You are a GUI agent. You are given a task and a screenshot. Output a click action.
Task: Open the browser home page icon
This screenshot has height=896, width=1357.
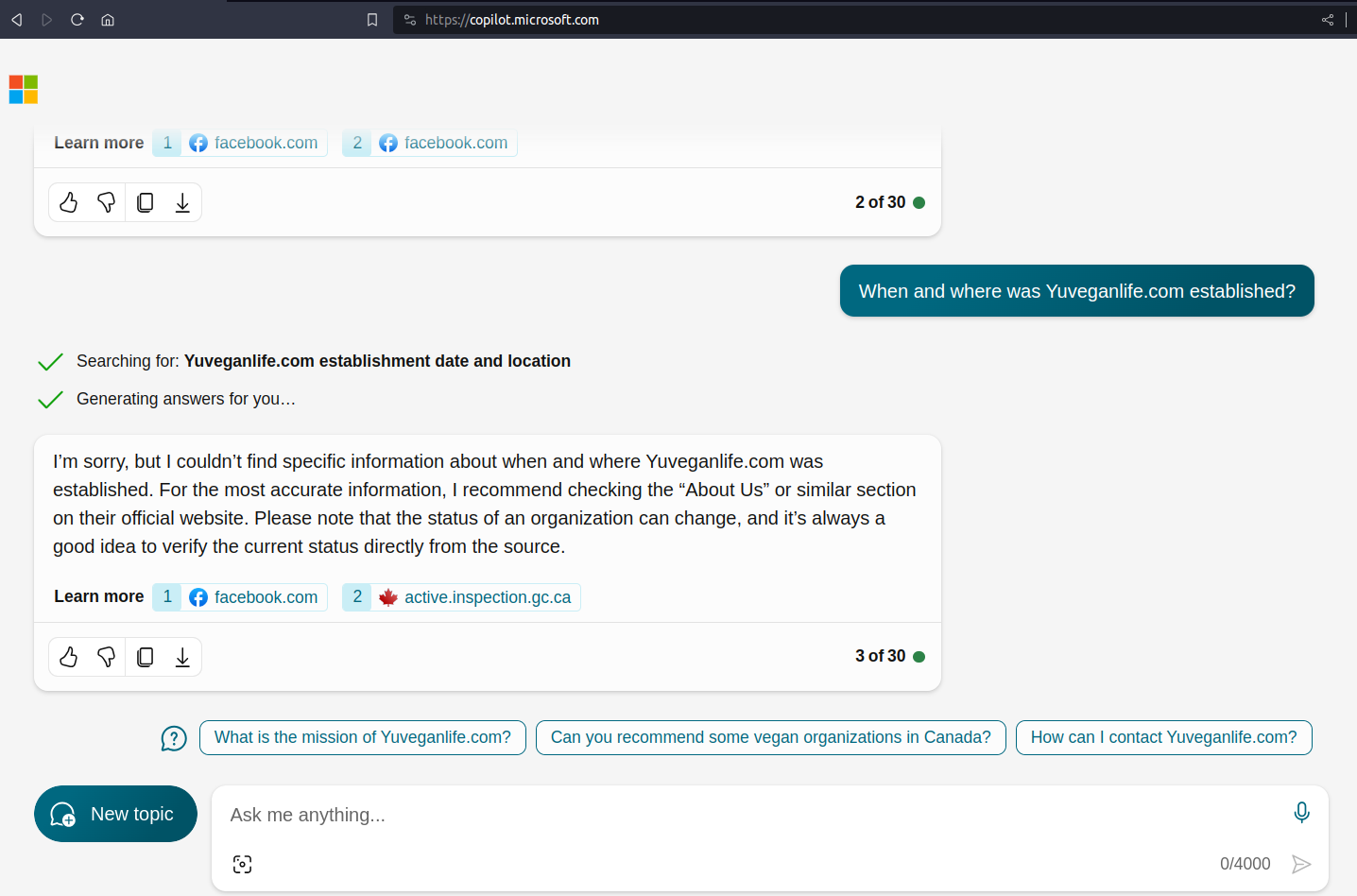click(108, 20)
